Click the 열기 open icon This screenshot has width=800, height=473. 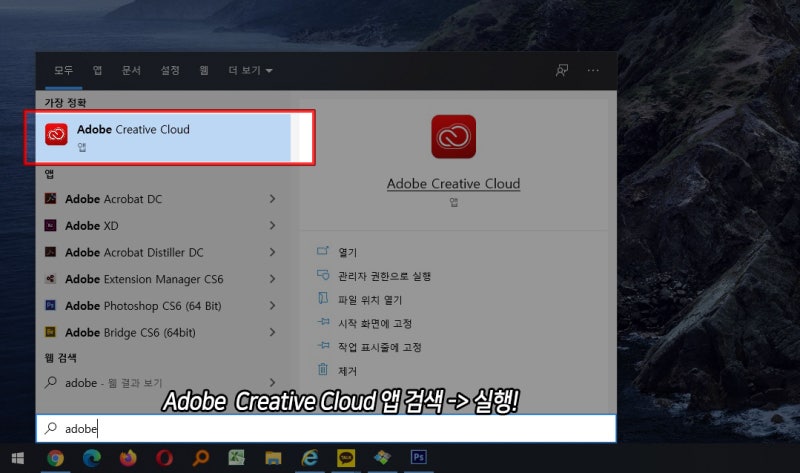[323, 251]
